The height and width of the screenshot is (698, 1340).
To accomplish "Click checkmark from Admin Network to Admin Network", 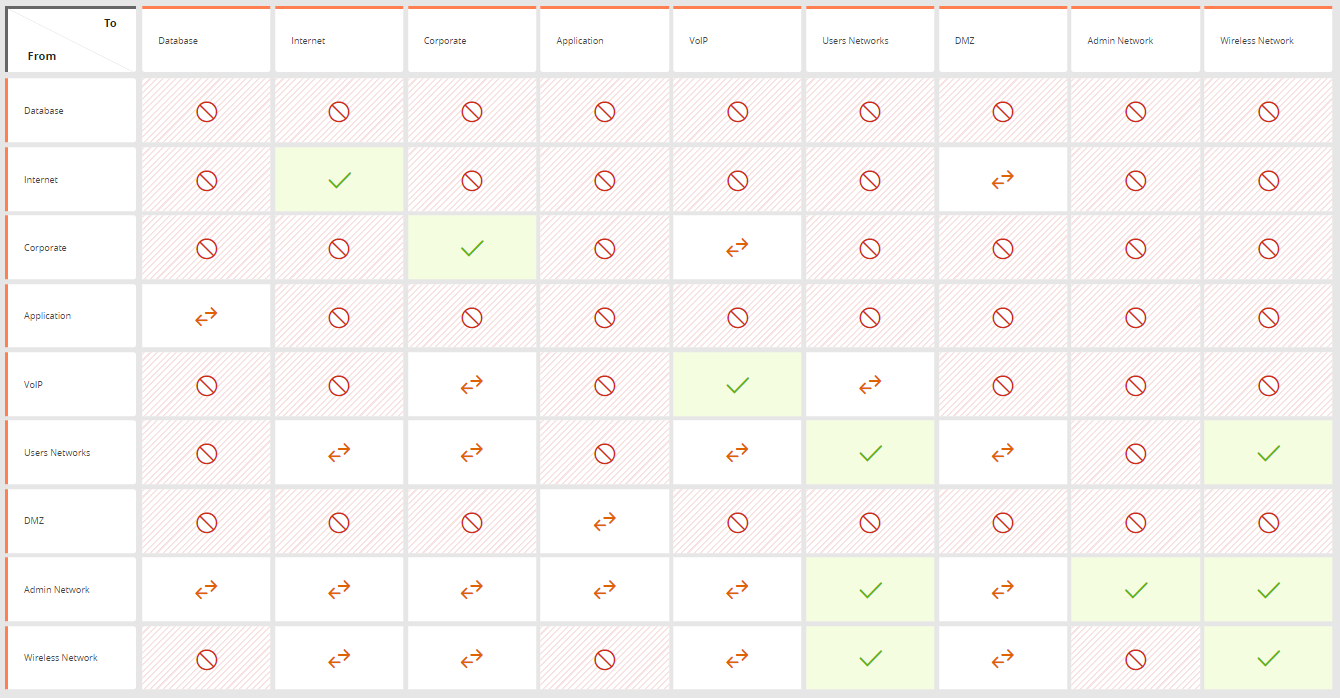I will (x=1135, y=590).
